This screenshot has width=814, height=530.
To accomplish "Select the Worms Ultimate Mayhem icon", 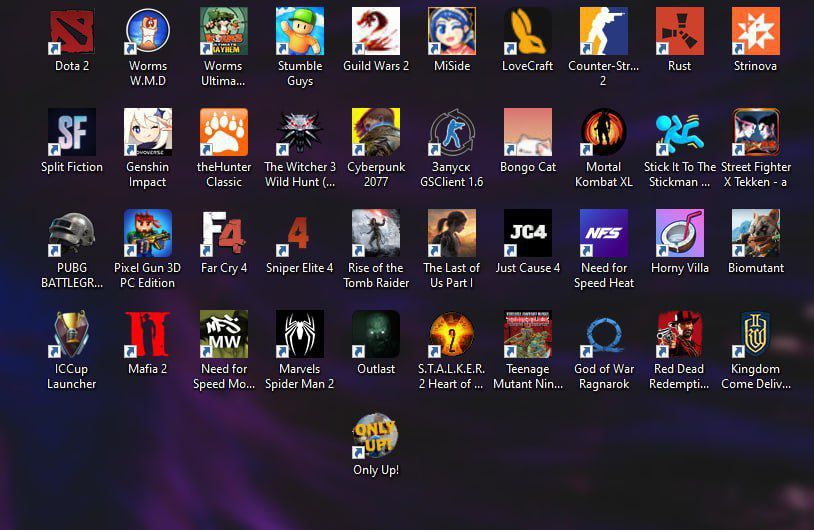I will [224, 31].
